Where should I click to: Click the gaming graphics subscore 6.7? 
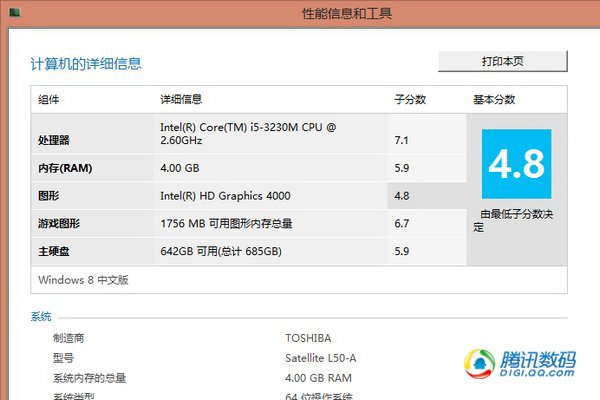tap(402, 223)
